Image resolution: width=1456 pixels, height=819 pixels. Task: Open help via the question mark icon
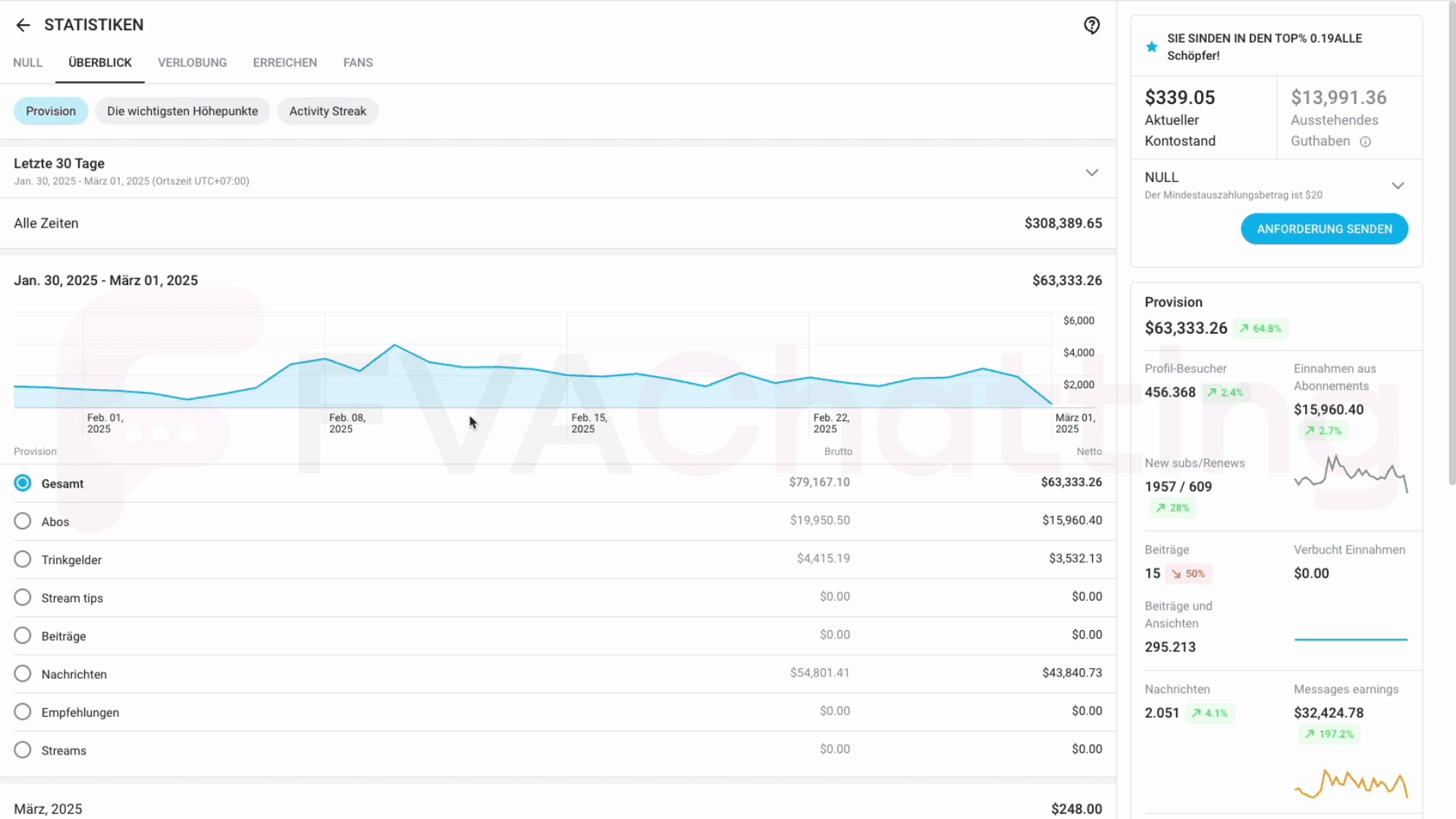click(1092, 25)
